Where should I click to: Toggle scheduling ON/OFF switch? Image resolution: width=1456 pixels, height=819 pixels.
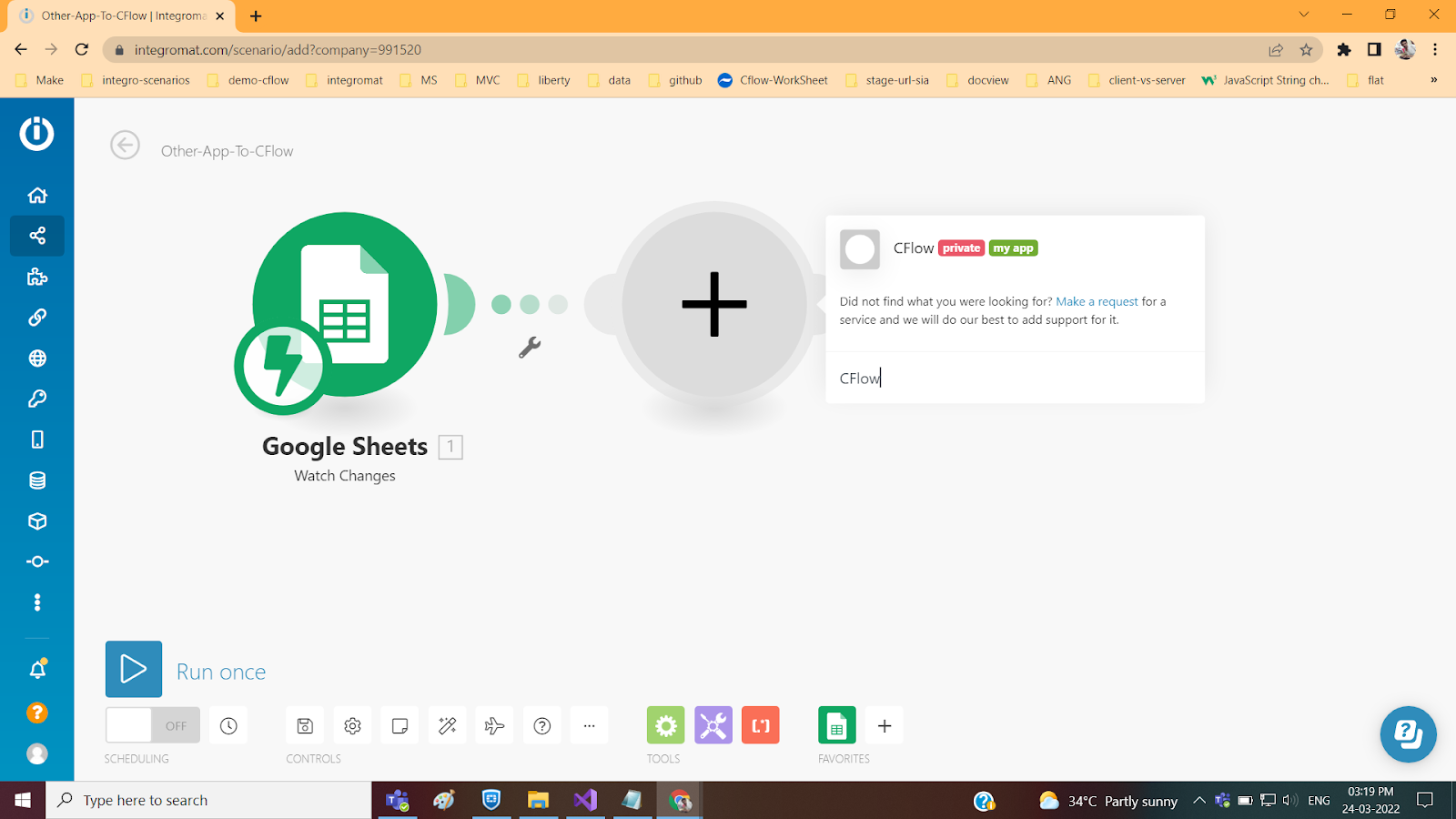coord(152,725)
